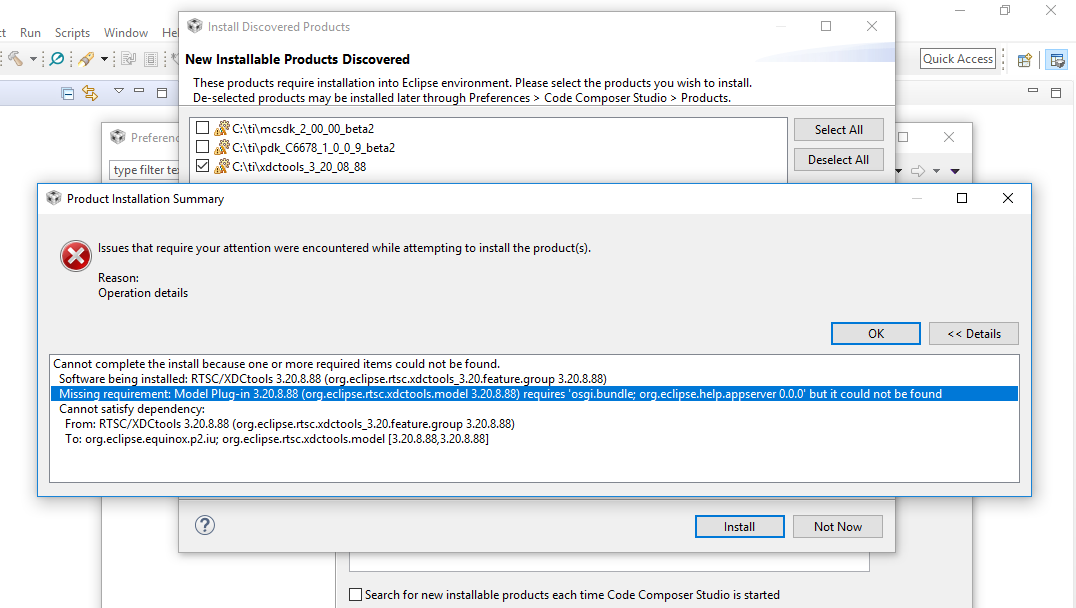Click the xdctools_3_20_08_88 product icon

(x=222, y=166)
